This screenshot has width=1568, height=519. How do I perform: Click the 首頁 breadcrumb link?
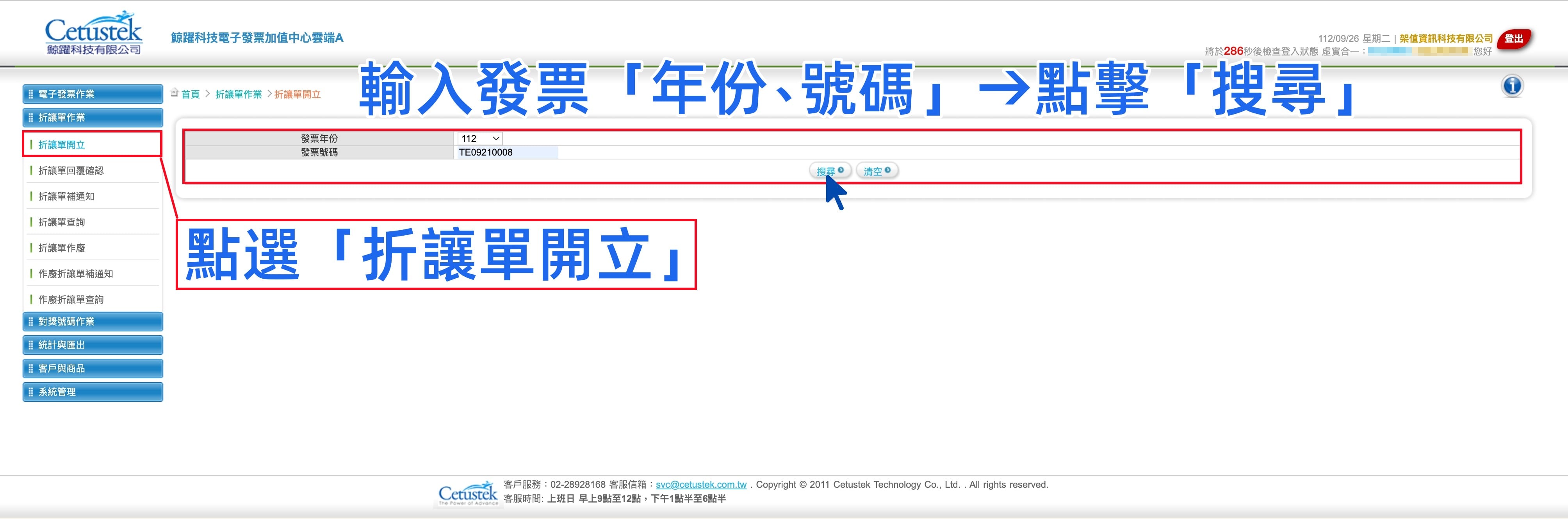(x=191, y=94)
